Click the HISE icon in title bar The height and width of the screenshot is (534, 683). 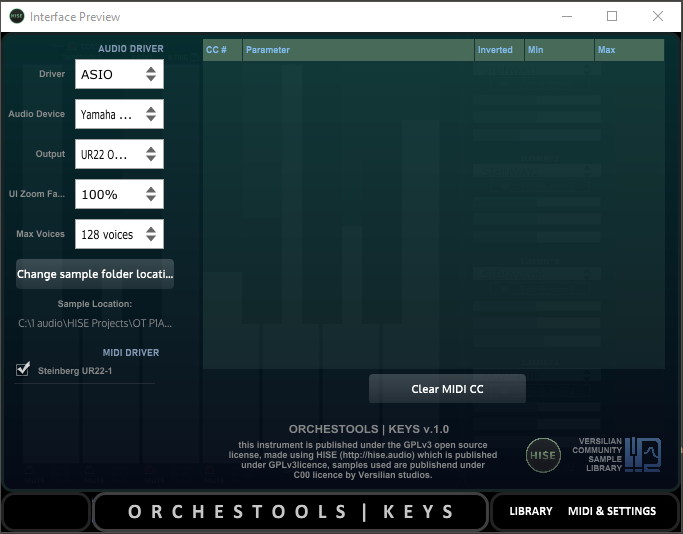pyautogui.click(x=17, y=16)
